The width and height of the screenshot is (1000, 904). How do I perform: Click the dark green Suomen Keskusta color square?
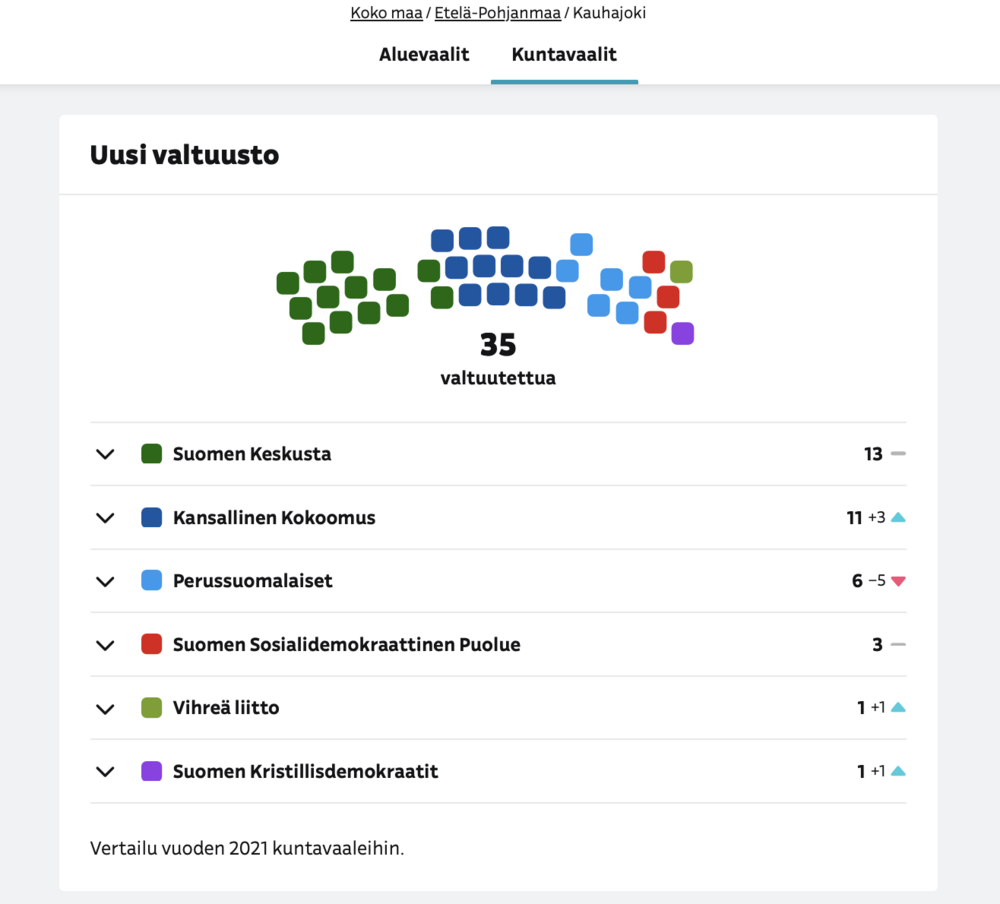(152, 454)
